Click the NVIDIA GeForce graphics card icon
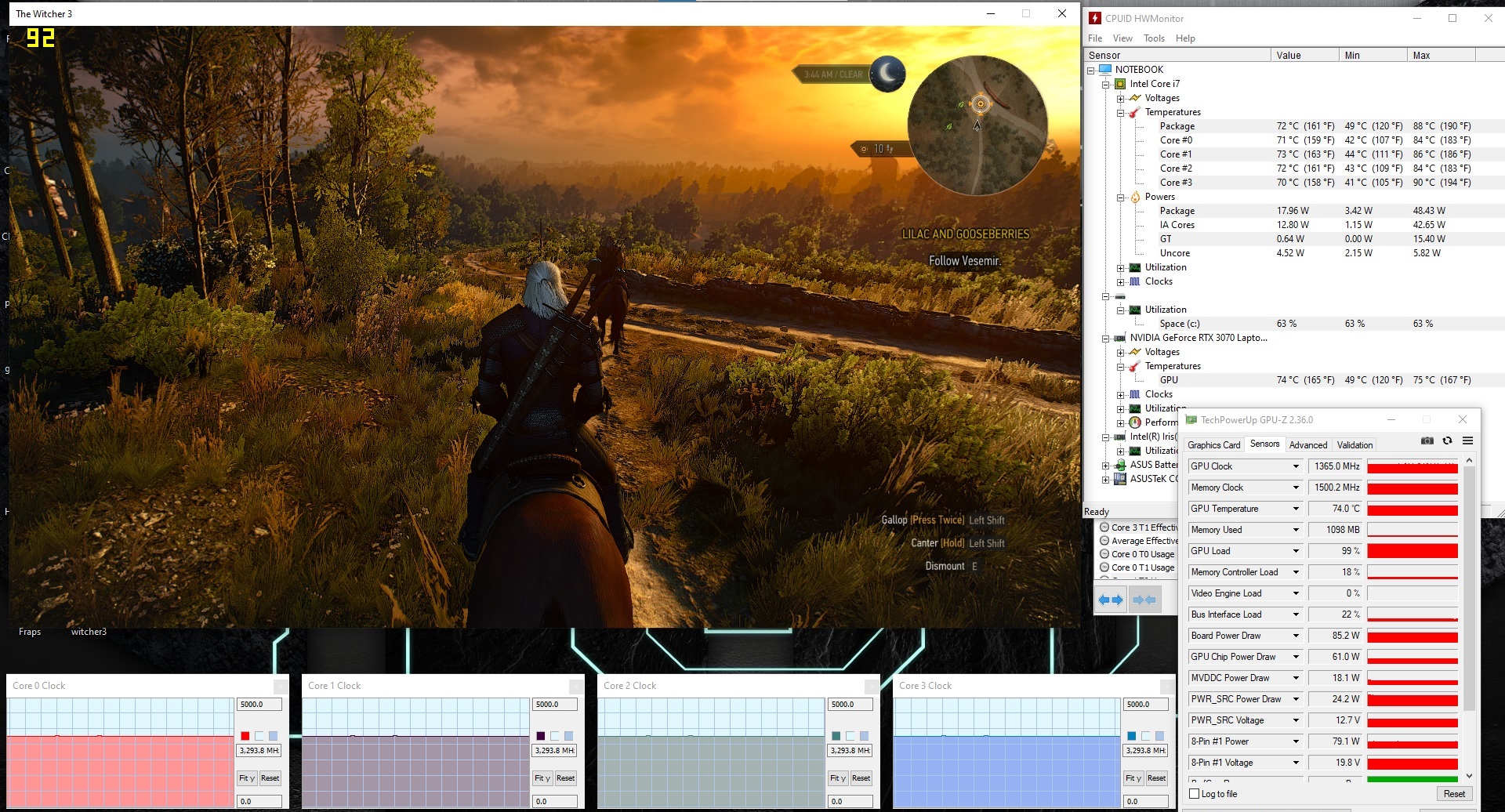The height and width of the screenshot is (812, 1505). tap(1120, 338)
